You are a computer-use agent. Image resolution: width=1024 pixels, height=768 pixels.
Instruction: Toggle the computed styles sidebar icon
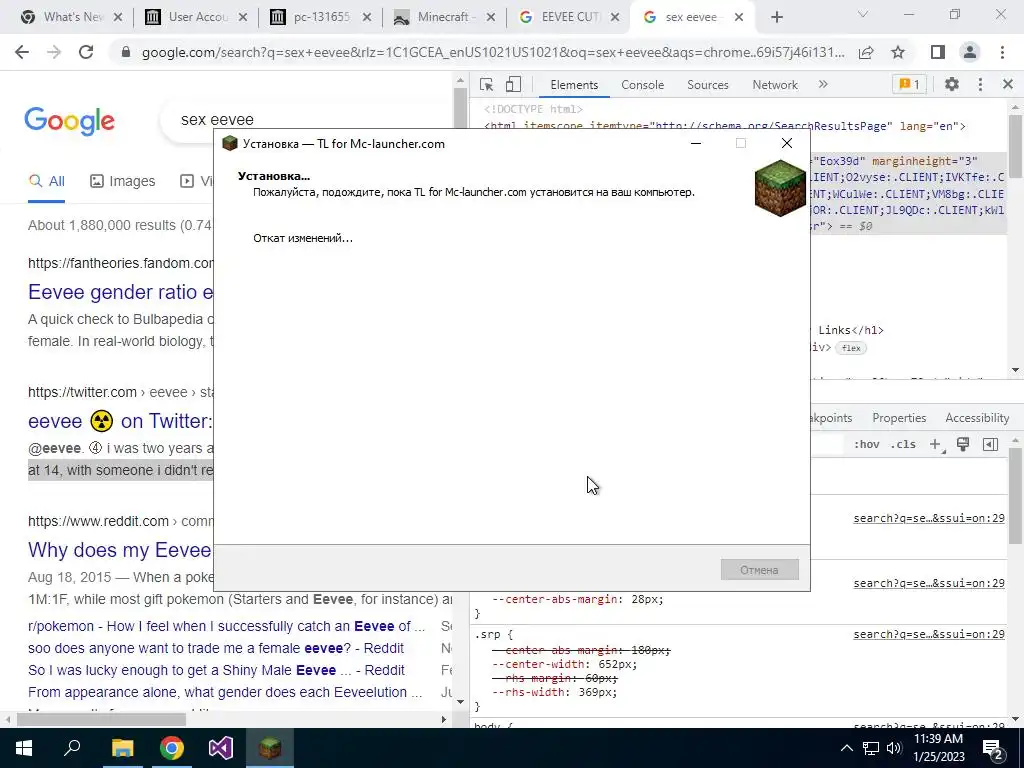click(x=990, y=445)
